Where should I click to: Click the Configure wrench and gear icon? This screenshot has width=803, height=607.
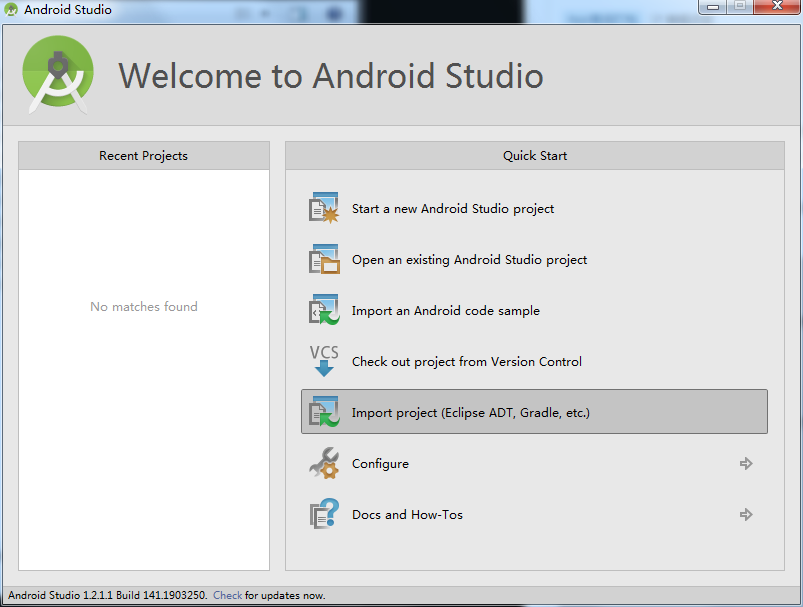click(324, 463)
